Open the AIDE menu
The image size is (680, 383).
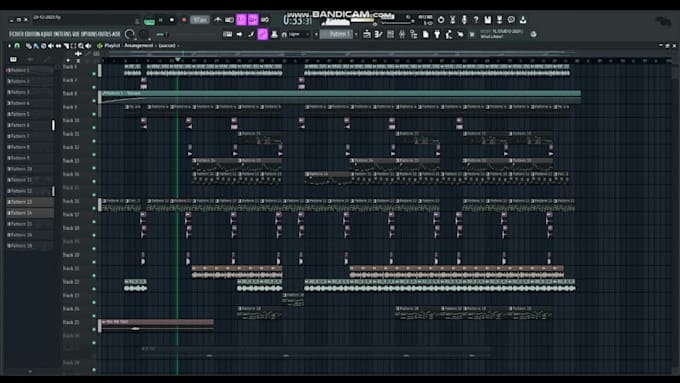point(117,34)
